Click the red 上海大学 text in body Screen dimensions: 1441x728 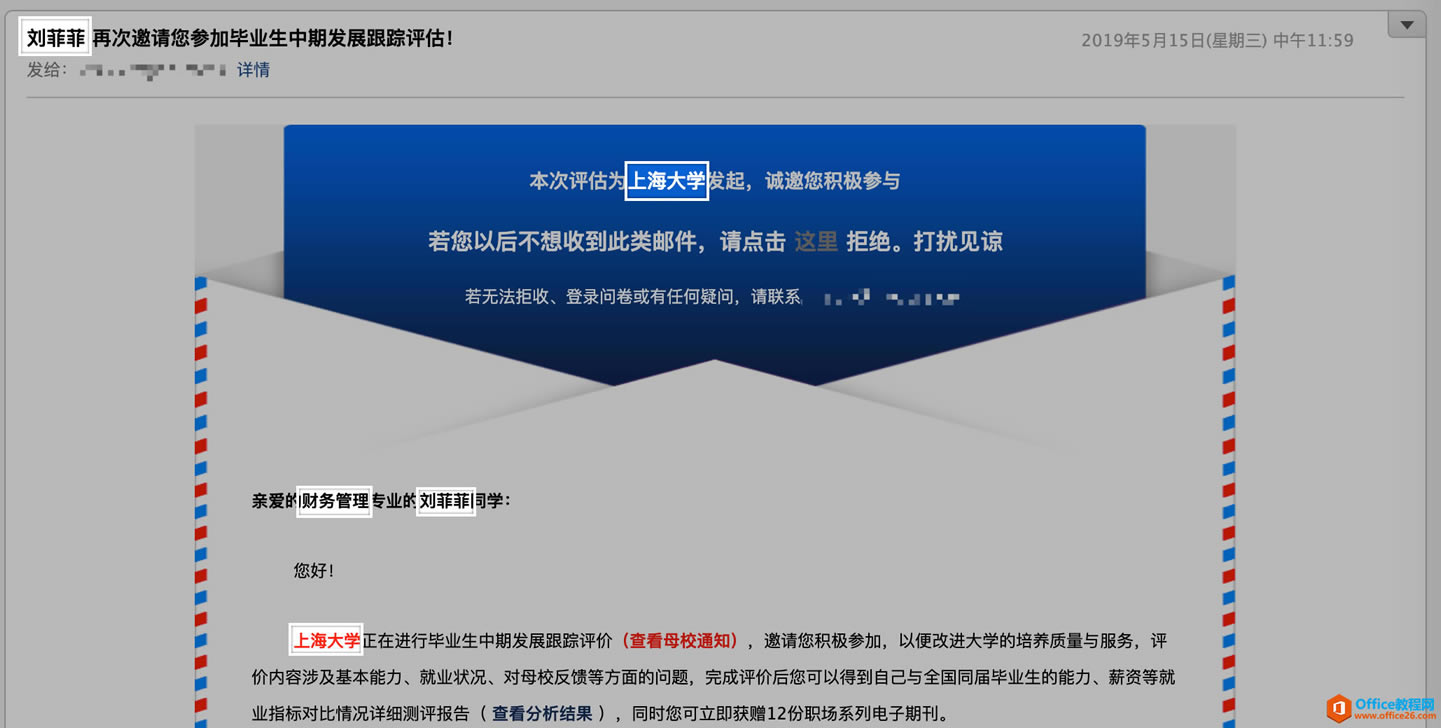pos(326,641)
